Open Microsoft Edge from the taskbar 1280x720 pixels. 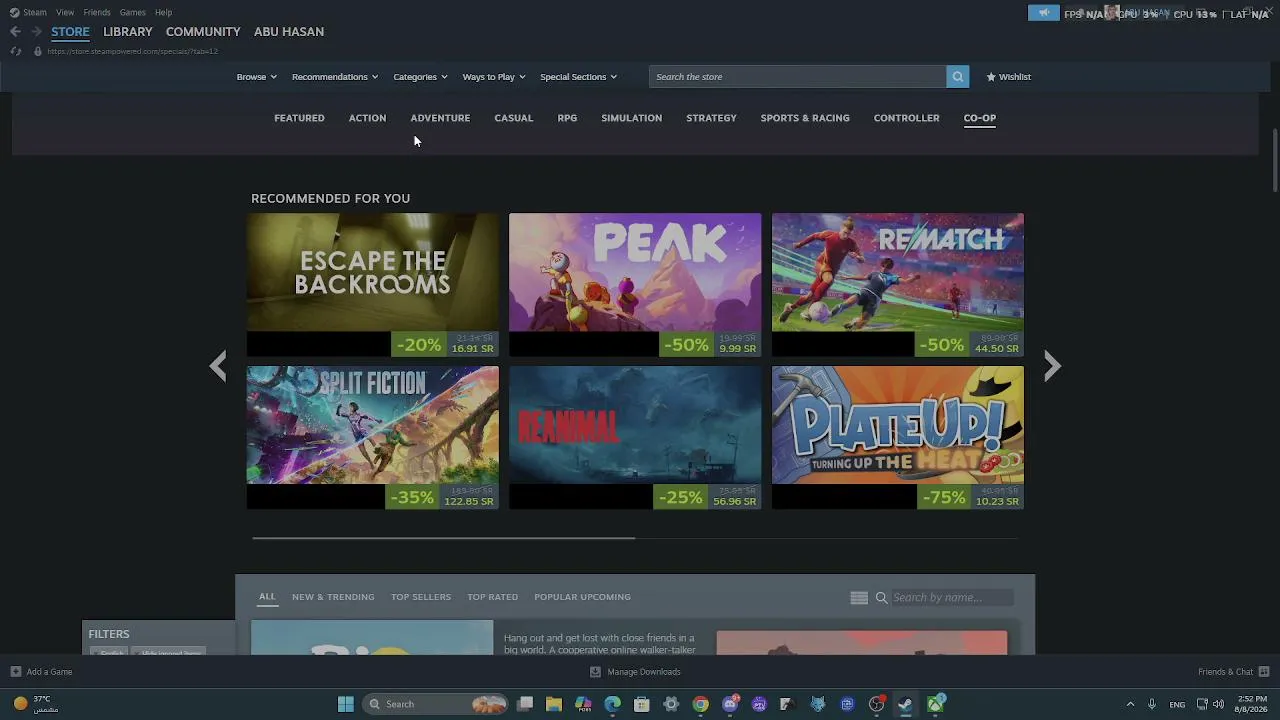(x=613, y=704)
